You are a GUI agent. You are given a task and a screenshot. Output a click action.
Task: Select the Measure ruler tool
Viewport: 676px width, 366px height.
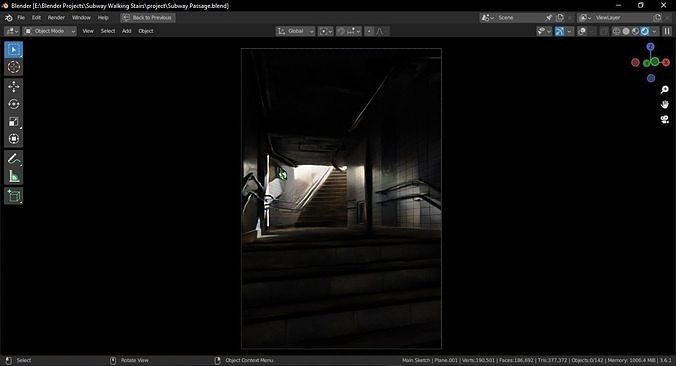click(13, 176)
